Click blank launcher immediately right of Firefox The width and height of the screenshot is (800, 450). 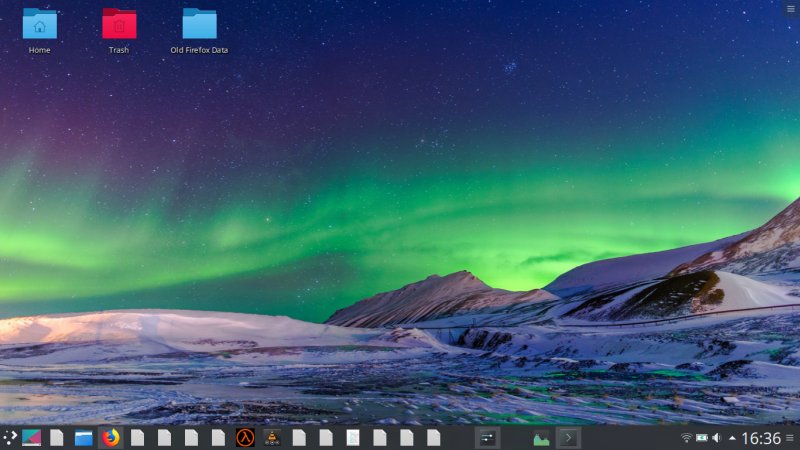pyautogui.click(x=137, y=438)
